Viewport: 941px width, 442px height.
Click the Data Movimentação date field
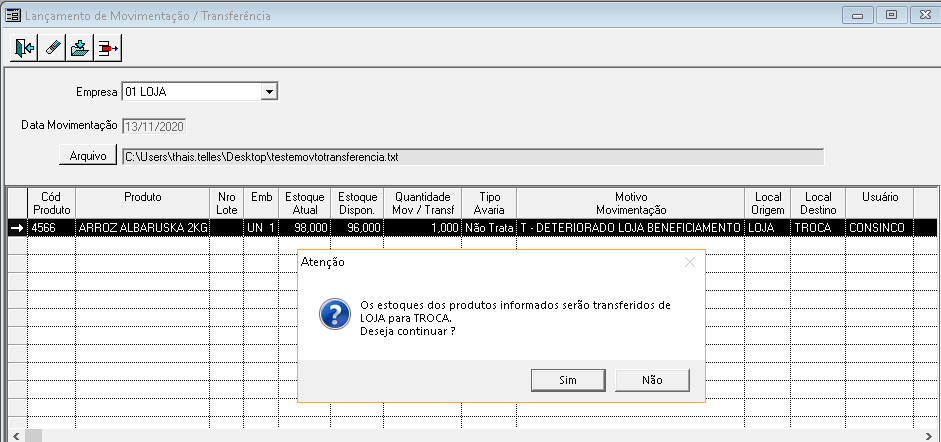click(x=155, y=127)
